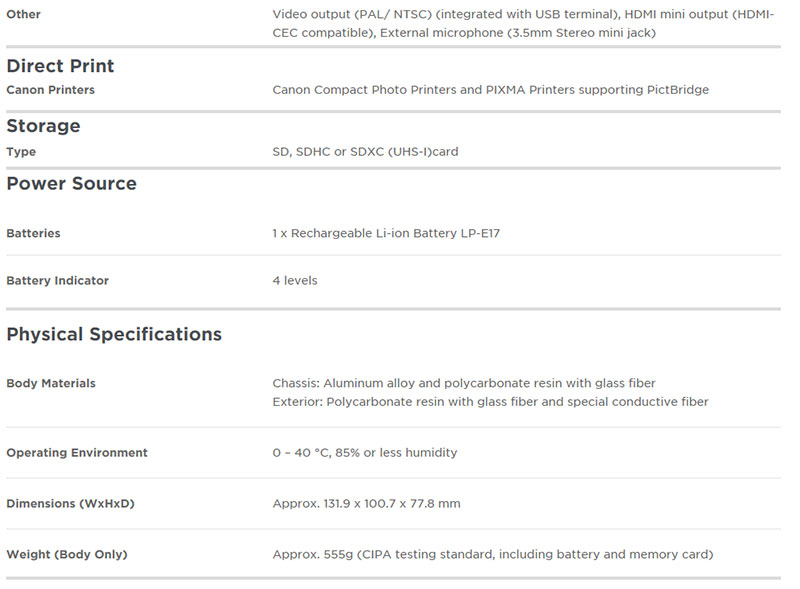Select the "4 levels" value
The width and height of the screenshot is (800, 589).
click(x=295, y=281)
